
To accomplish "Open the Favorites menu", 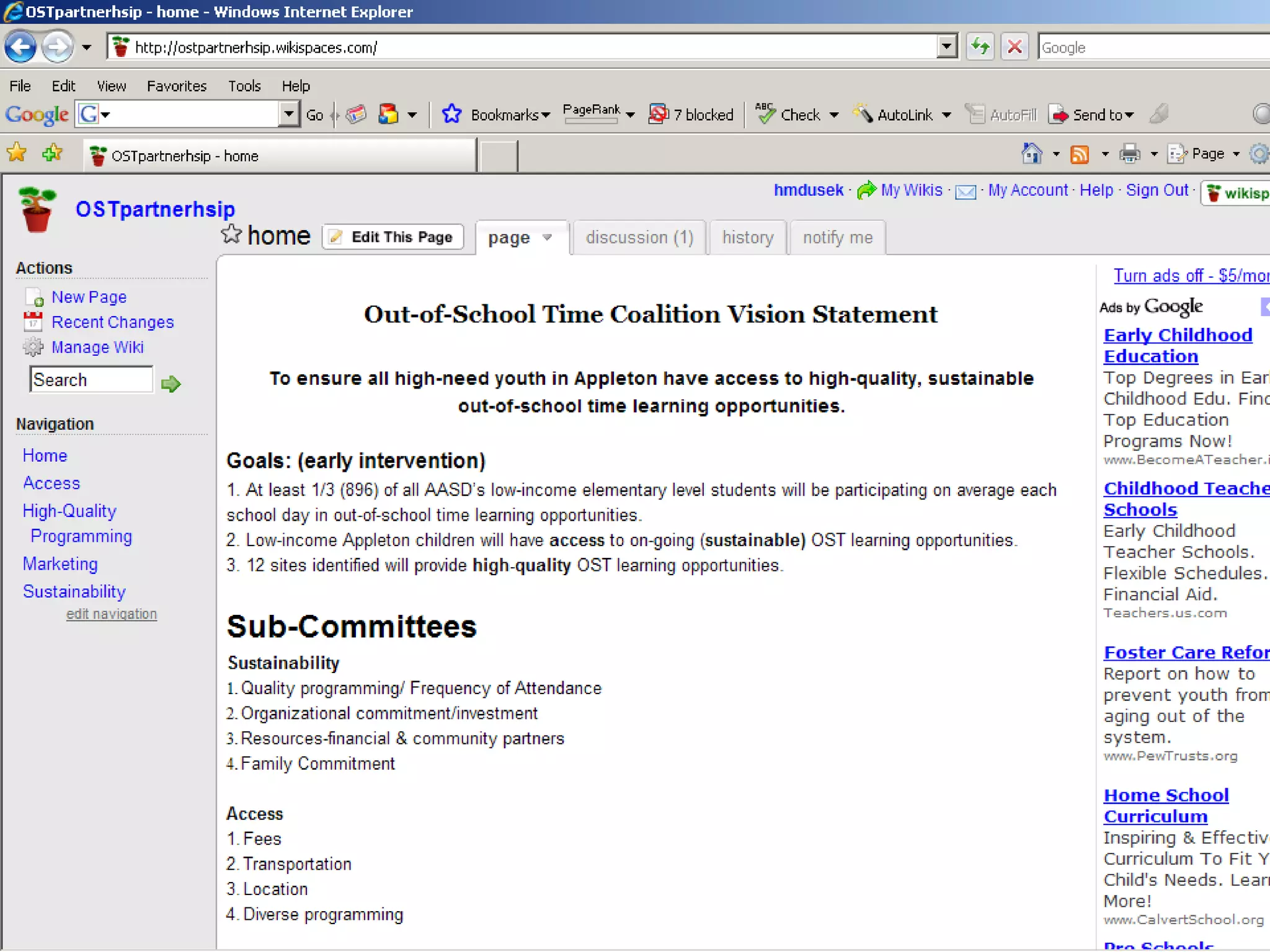I will point(176,86).
